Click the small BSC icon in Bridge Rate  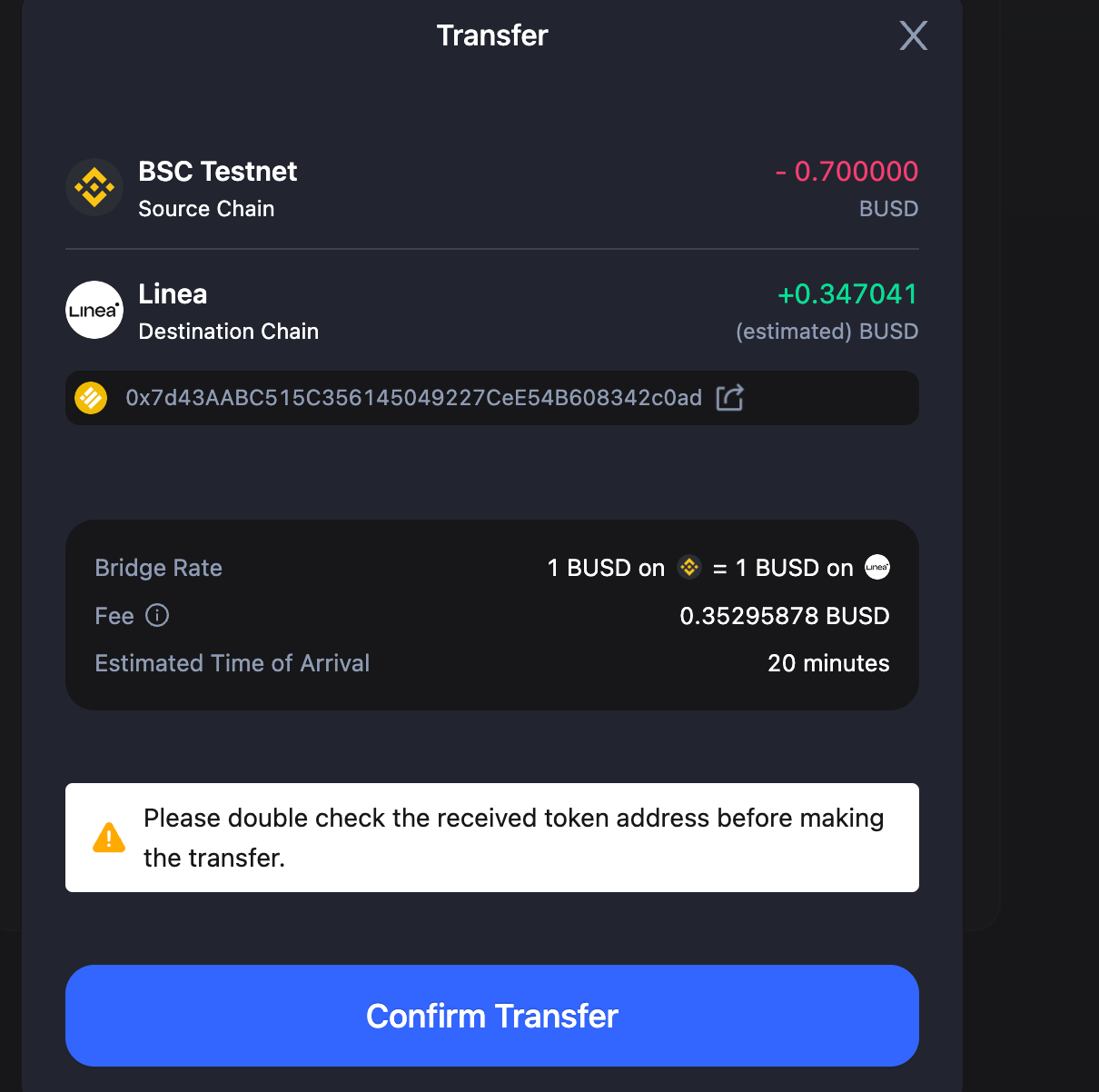[x=689, y=567]
